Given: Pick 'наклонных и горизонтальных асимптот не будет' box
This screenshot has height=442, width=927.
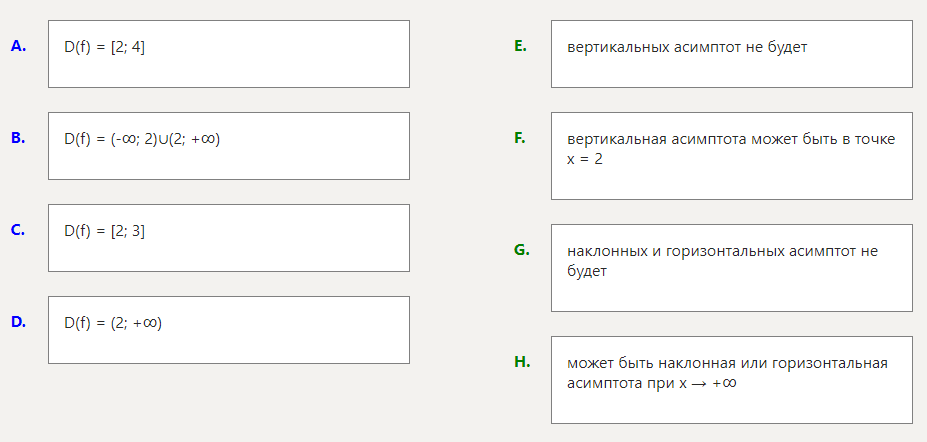Looking at the screenshot, I should click(731, 268).
